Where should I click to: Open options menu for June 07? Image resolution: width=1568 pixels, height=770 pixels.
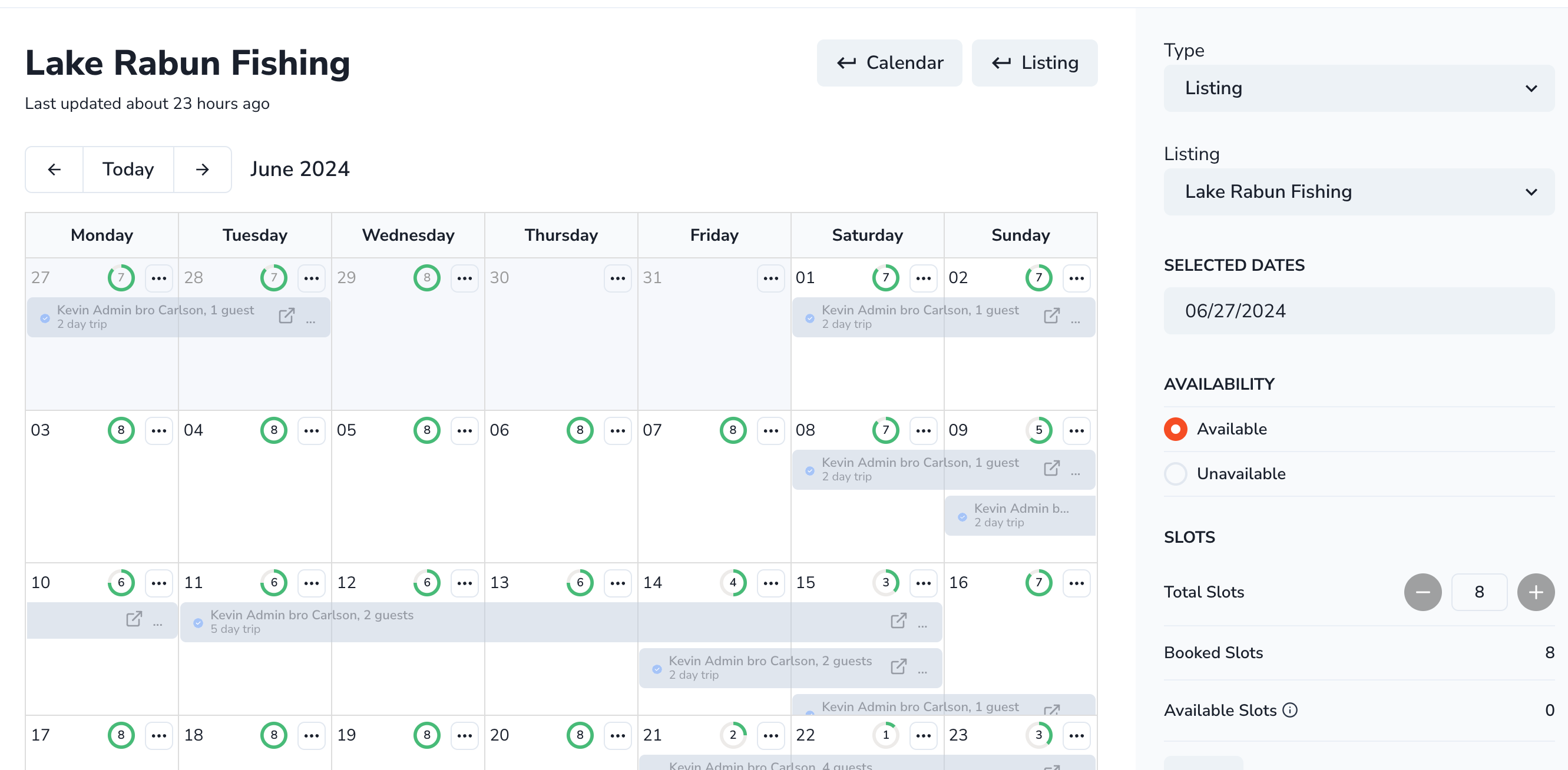770,430
